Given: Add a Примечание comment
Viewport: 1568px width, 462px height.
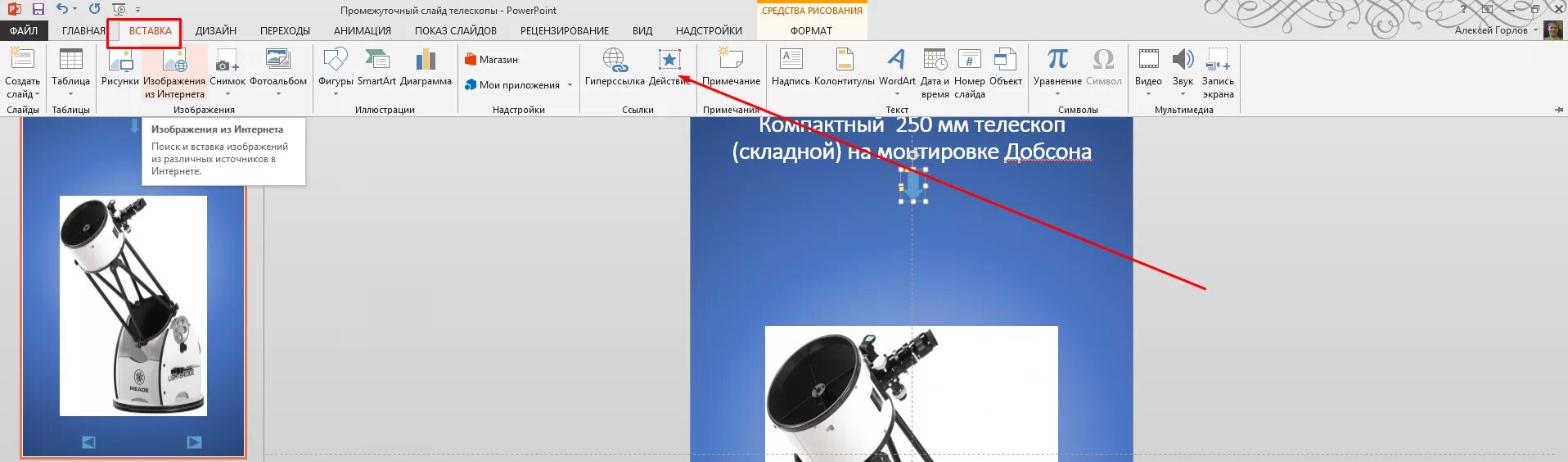Looking at the screenshot, I should pyautogui.click(x=731, y=67).
